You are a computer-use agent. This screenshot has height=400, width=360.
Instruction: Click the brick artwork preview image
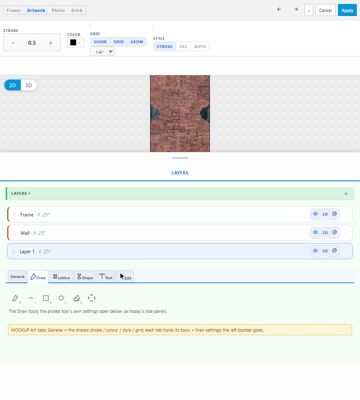pos(180,113)
